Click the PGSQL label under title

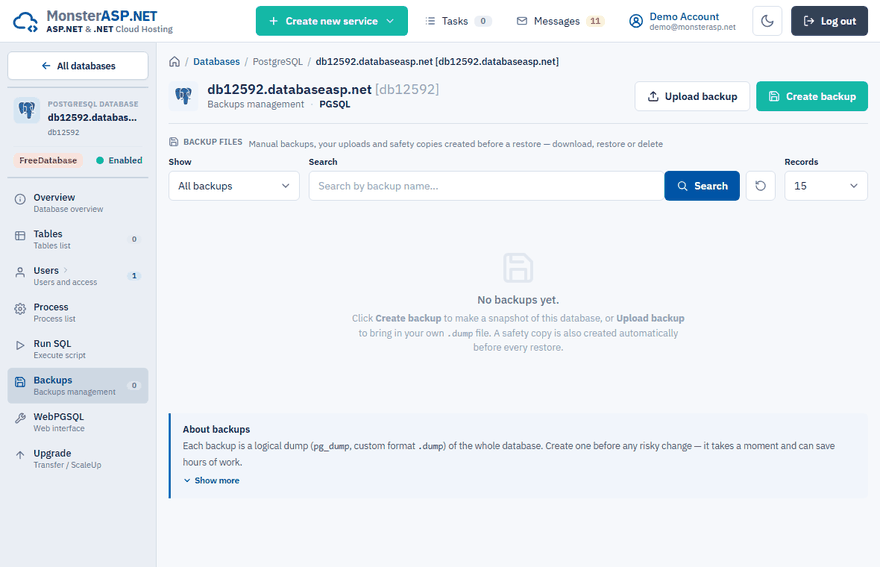[334, 104]
